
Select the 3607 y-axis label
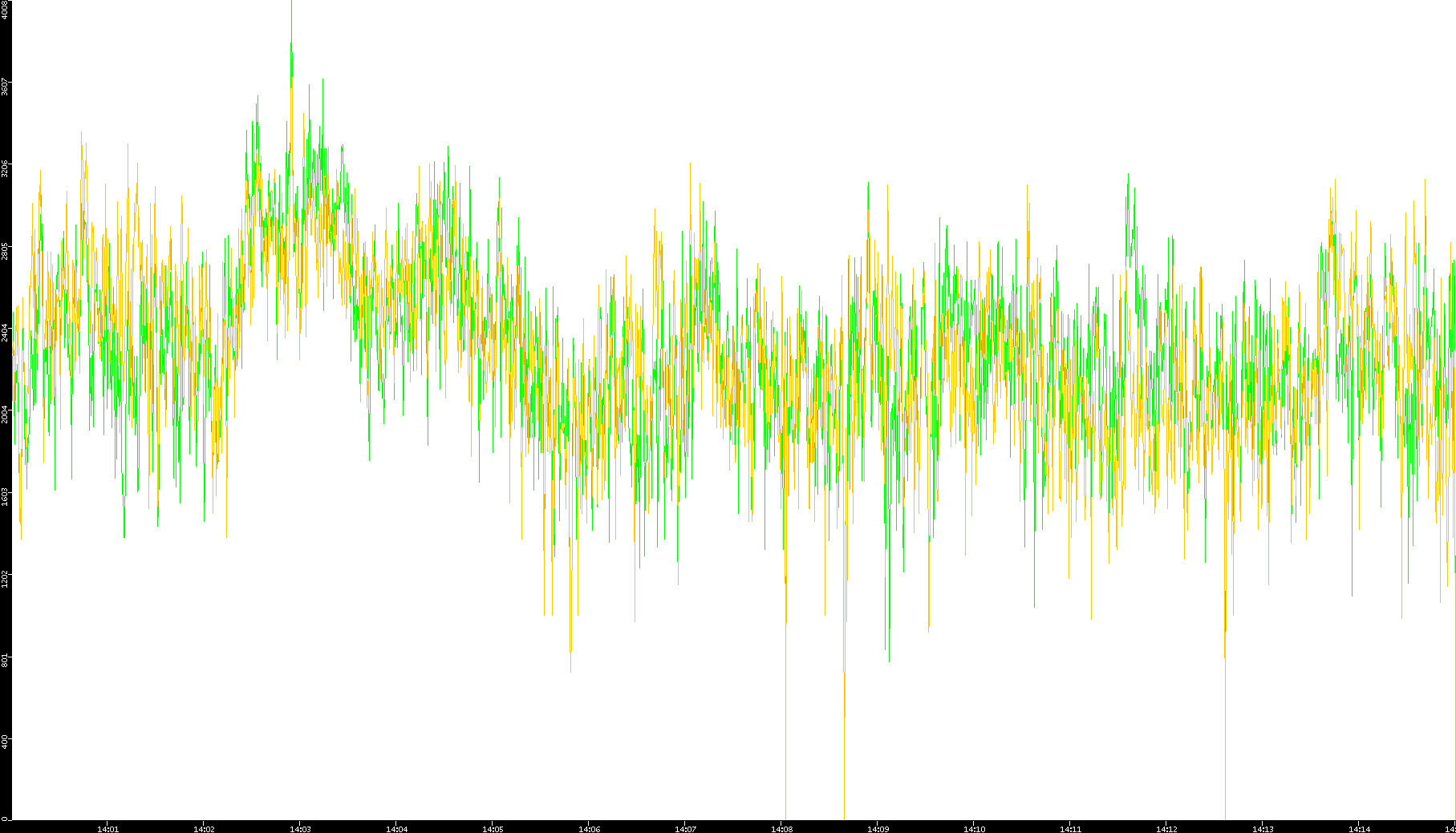5,87
